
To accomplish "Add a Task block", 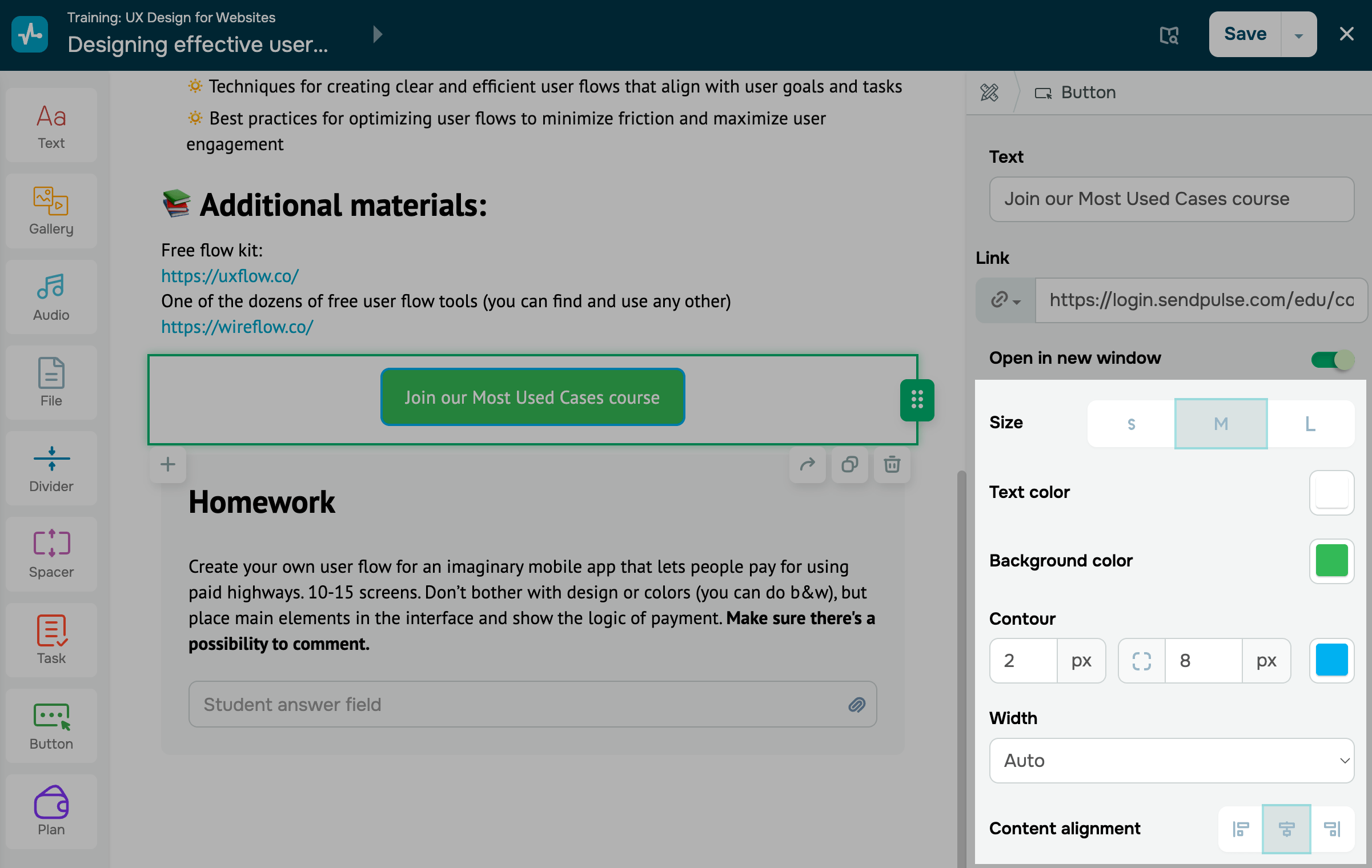I will click(51, 640).
